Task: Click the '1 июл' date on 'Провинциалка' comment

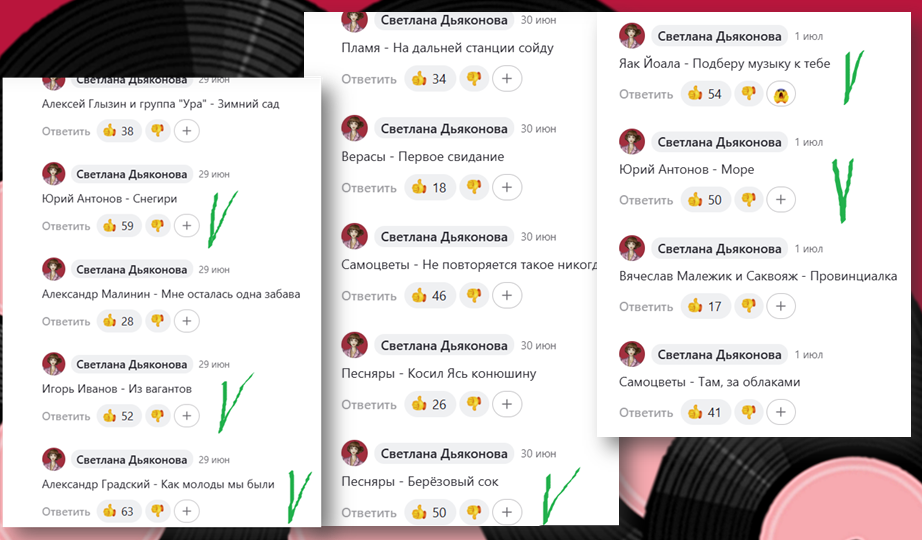Action: pos(809,249)
